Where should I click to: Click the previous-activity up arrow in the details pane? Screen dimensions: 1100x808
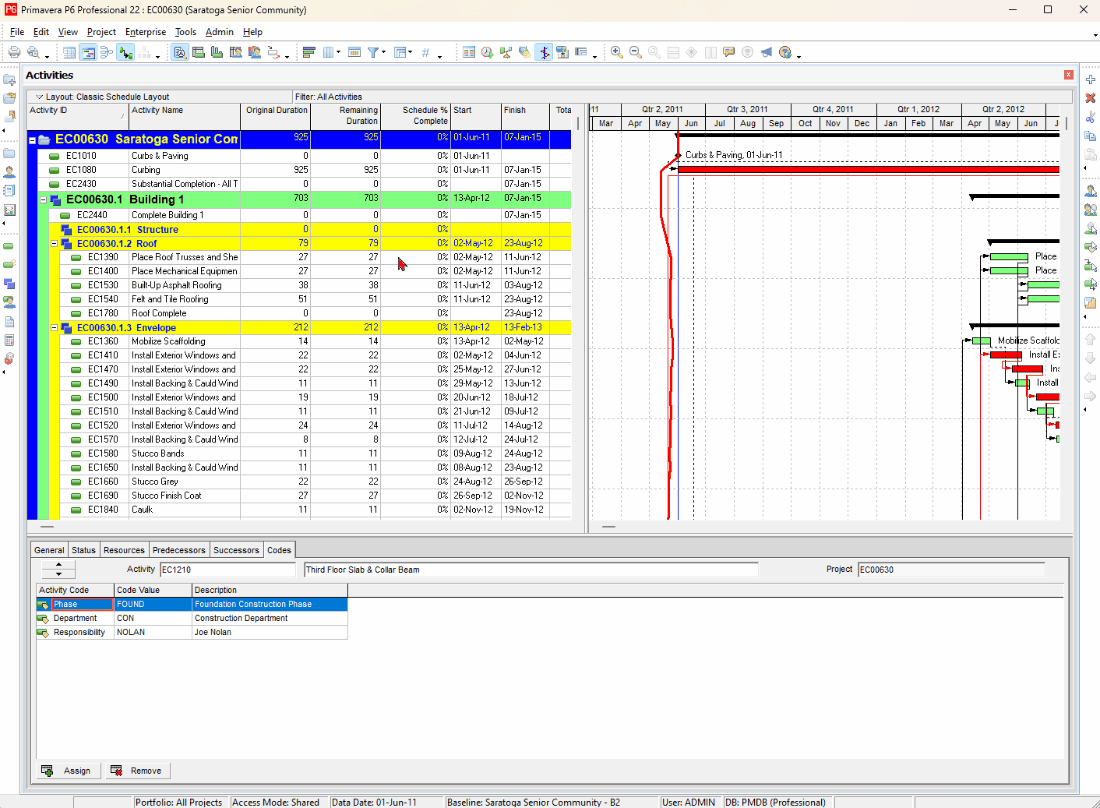[x=58, y=565]
